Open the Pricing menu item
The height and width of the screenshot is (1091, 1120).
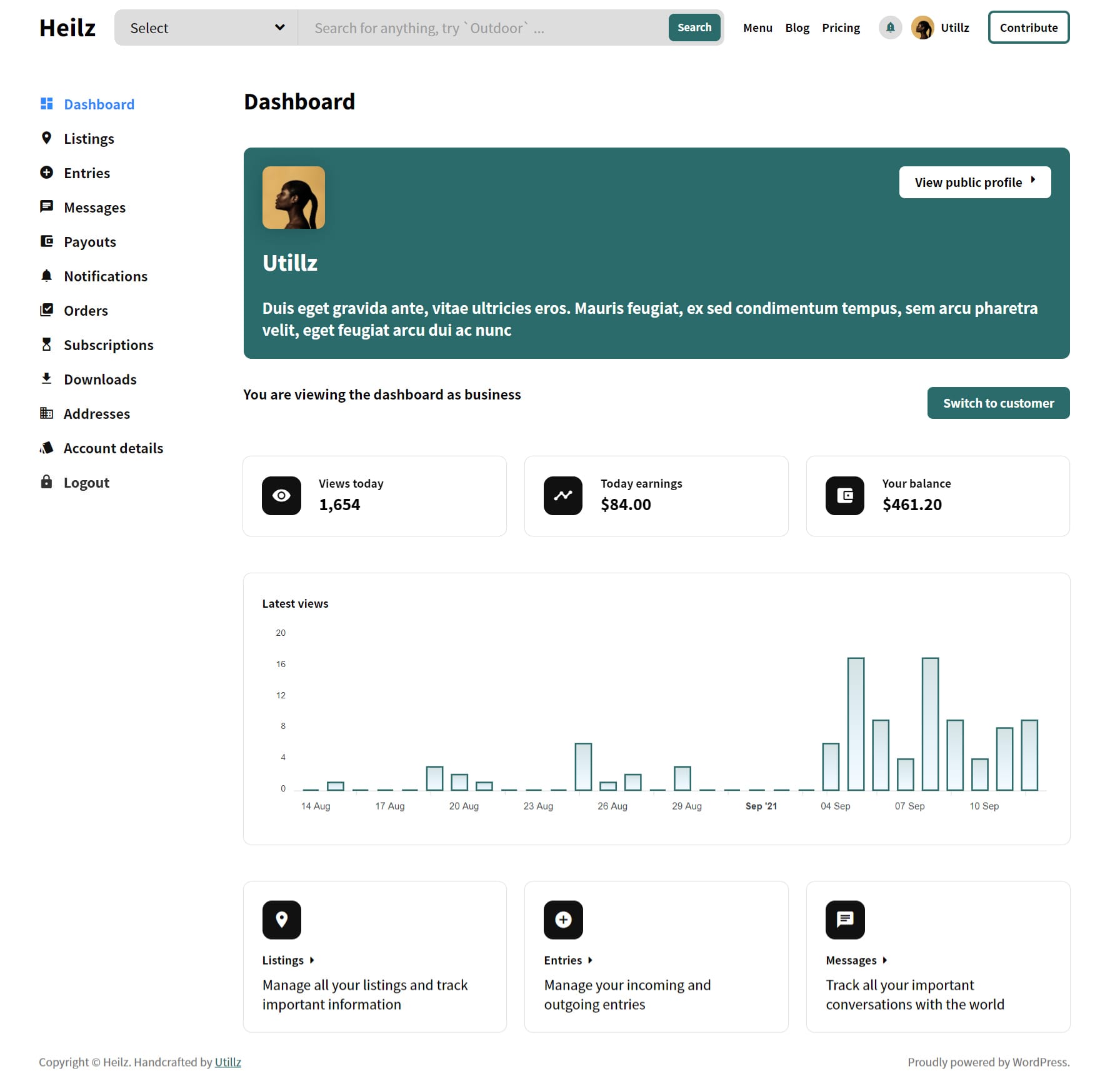coord(841,28)
